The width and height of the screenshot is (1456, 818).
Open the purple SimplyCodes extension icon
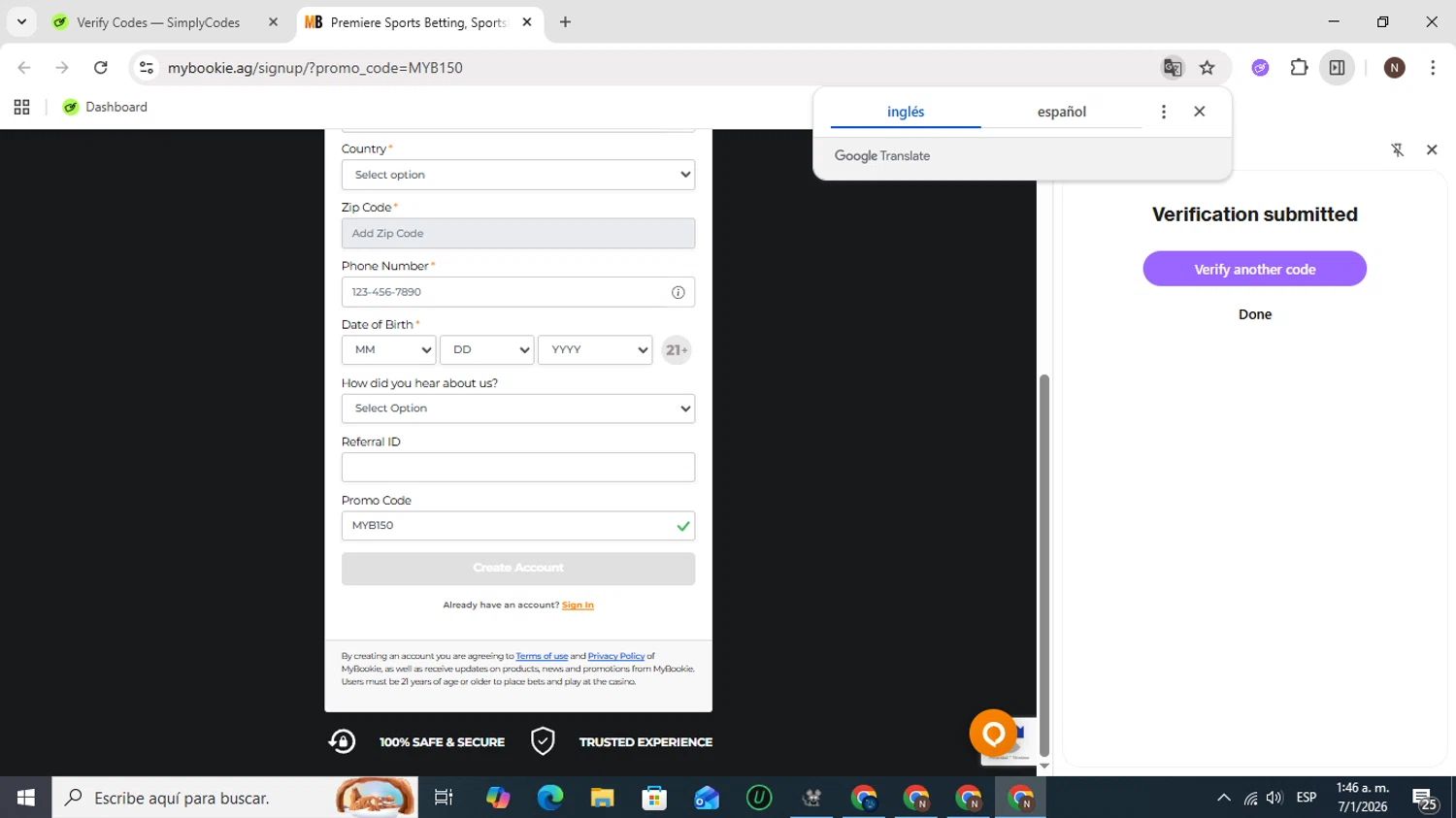click(1260, 68)
